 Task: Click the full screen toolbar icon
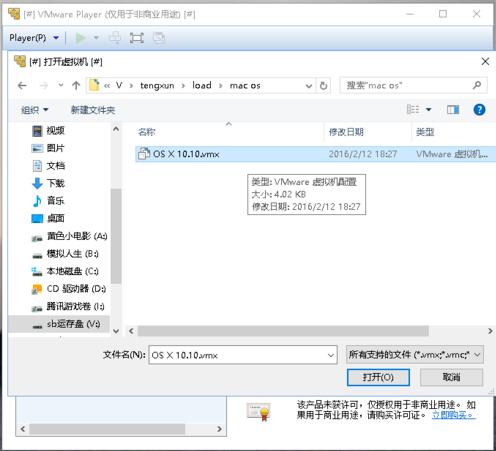[137, 38]
